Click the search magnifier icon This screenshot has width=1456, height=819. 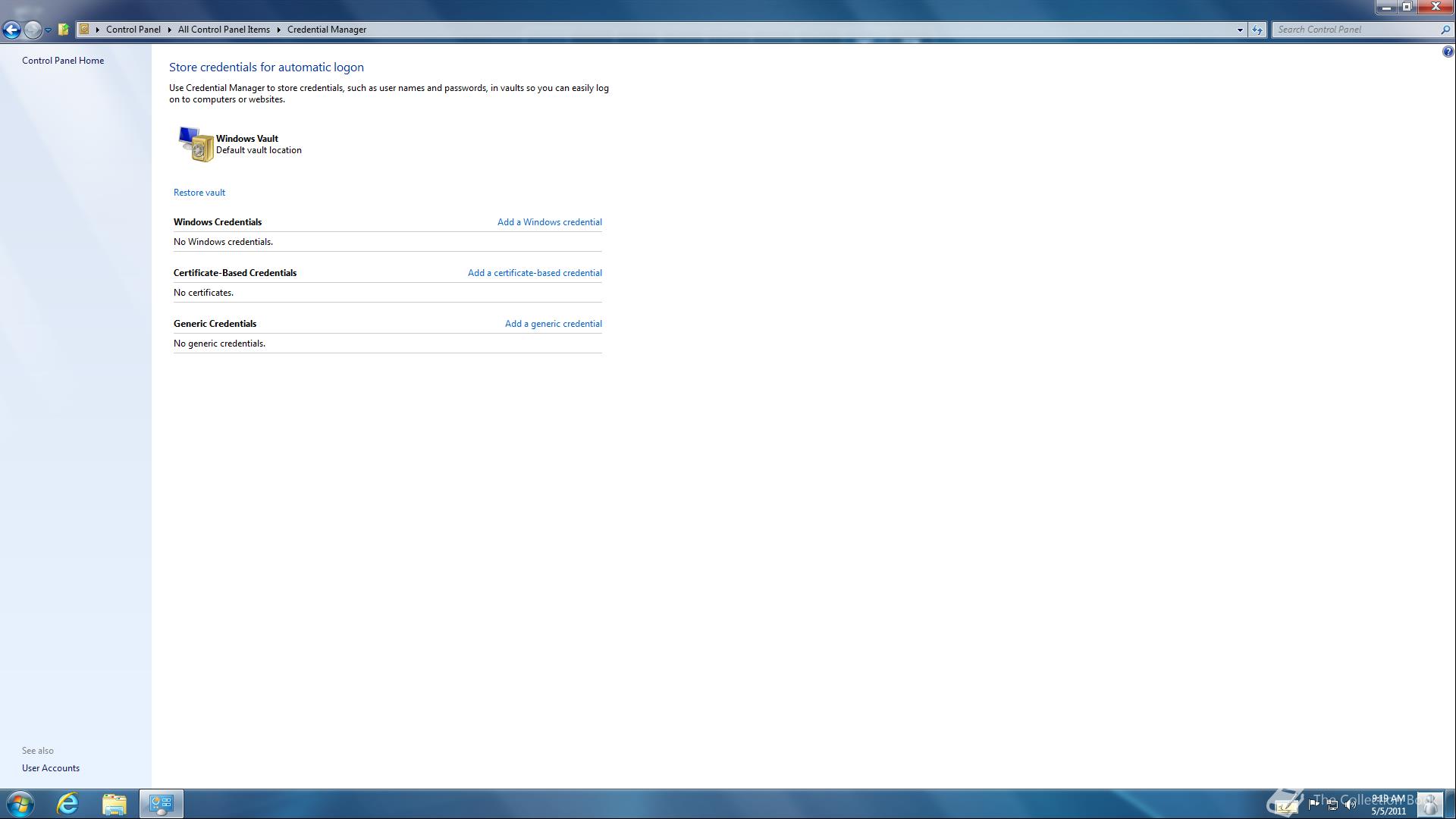pyautogui.click(x=1445, y=30)
